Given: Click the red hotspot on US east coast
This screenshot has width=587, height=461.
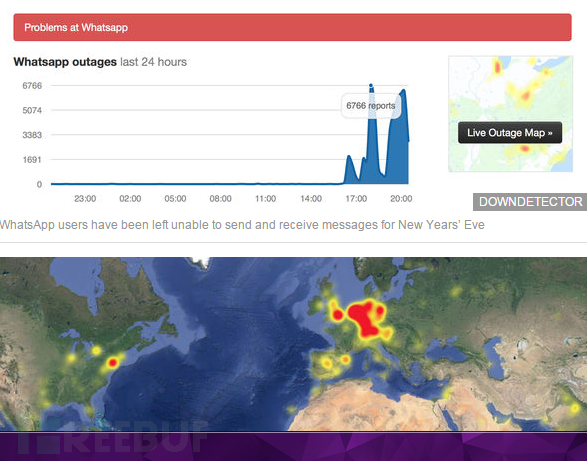Looking at the screenshot, I should tap(112, 363).
